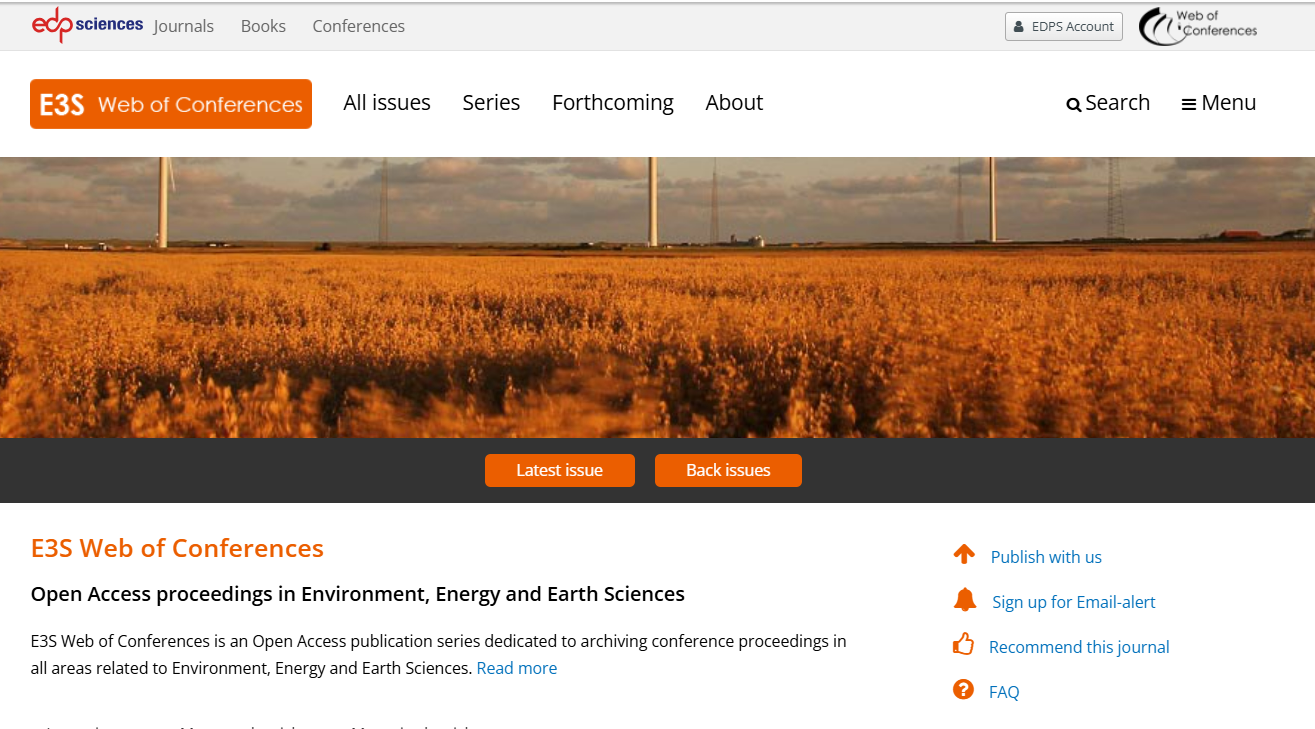Viewport: 1315px width, 729px height.
Task: Click the magnifying glass Search icon
Action: (x=1074, y=104)
